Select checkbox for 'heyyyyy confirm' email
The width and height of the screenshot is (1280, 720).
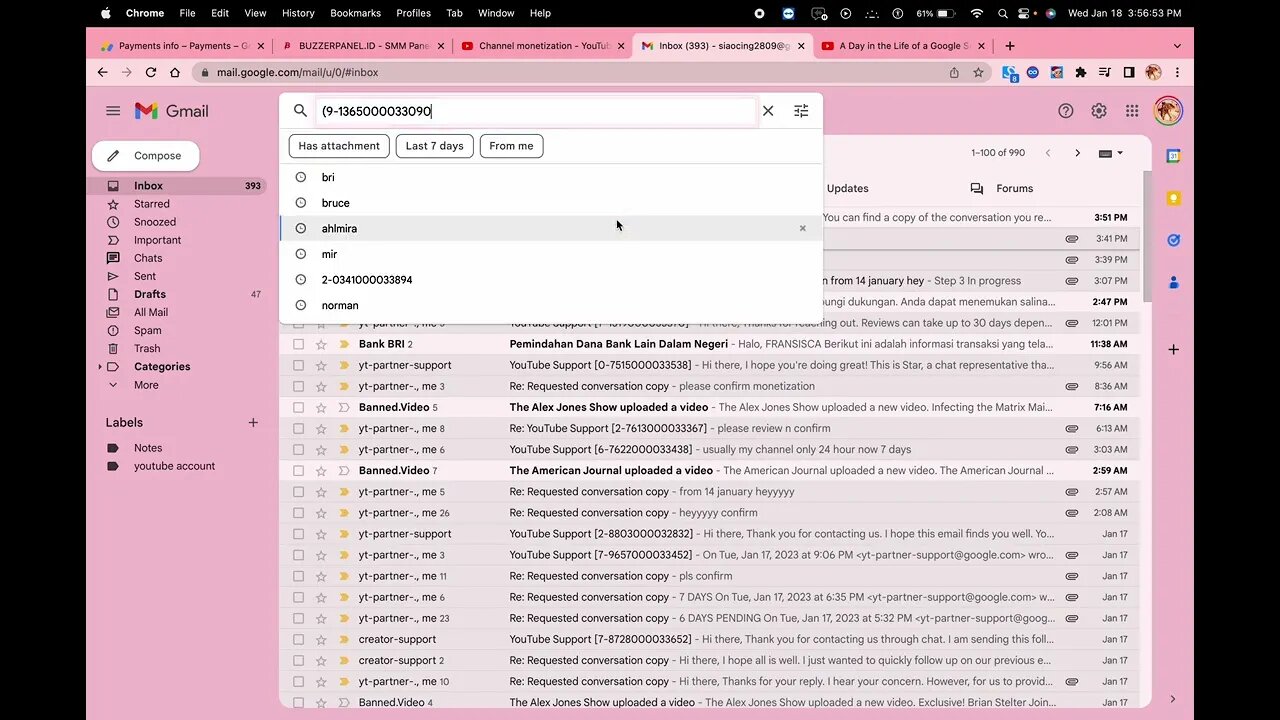tap(298, 513)
